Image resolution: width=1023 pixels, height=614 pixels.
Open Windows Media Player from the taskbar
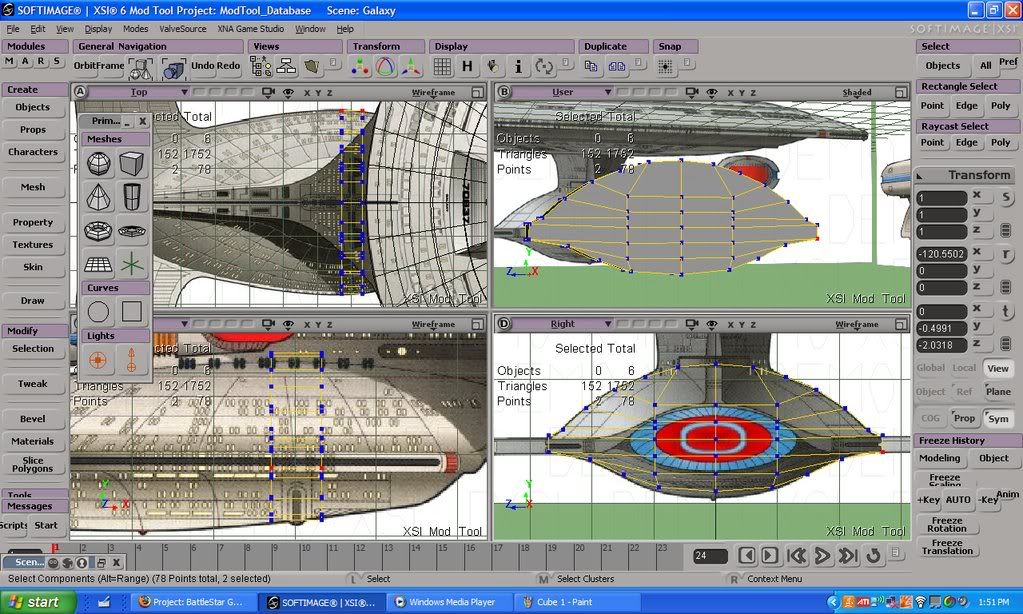[450, 602]
